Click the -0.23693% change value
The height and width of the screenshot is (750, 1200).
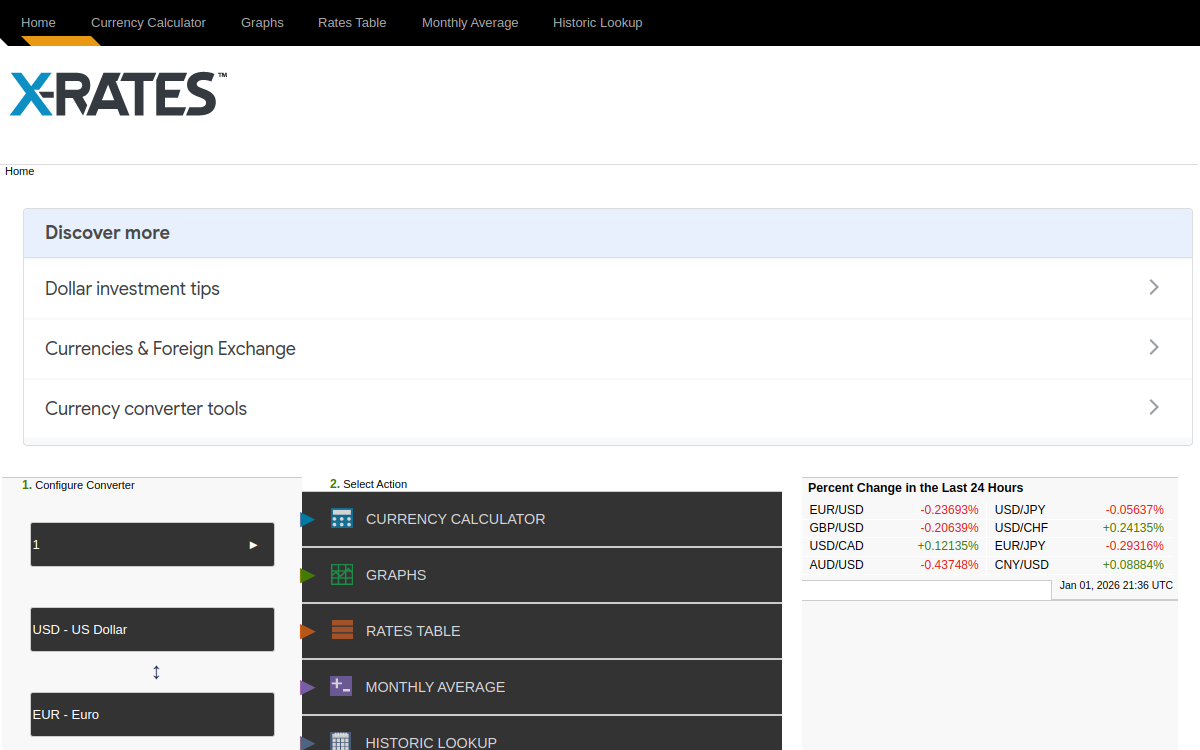pos(949,510)
